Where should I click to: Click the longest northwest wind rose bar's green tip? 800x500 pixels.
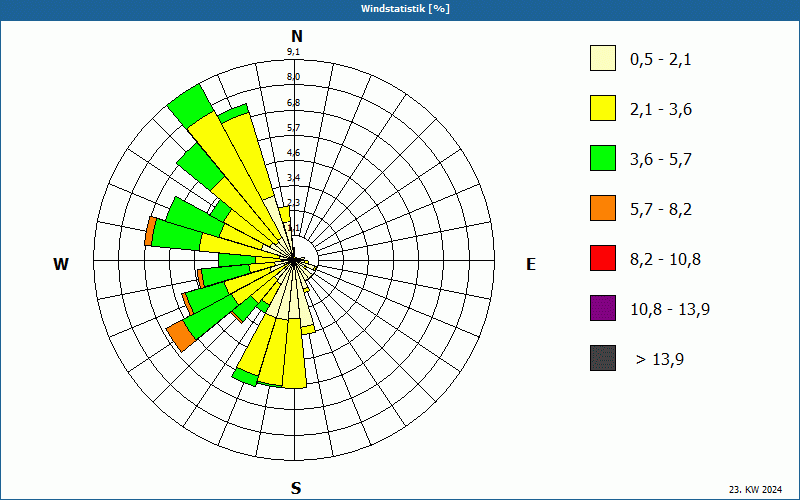(x=191, y=106)
